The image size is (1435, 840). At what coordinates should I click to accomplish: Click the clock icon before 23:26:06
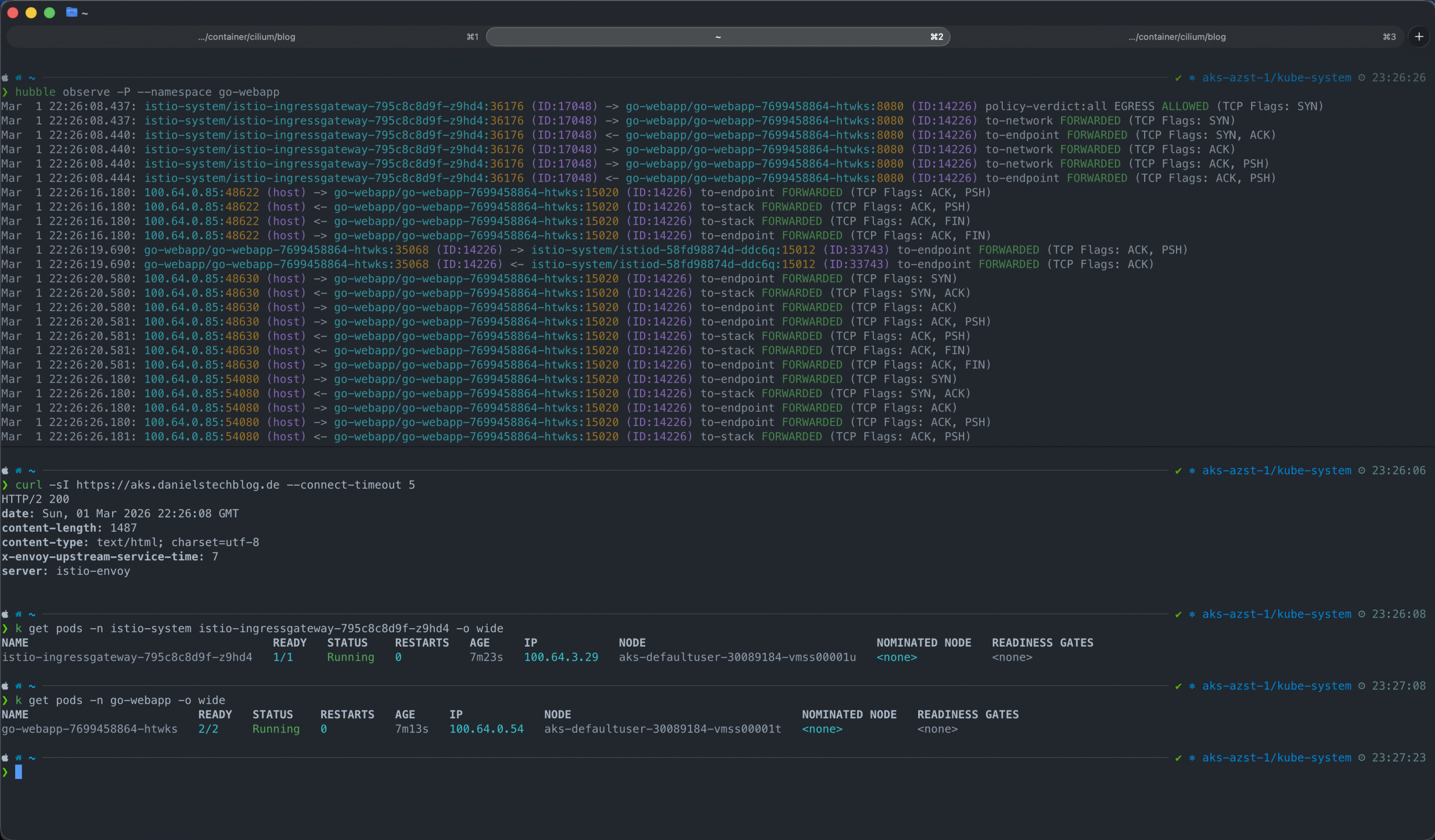tap(1362, 470)
